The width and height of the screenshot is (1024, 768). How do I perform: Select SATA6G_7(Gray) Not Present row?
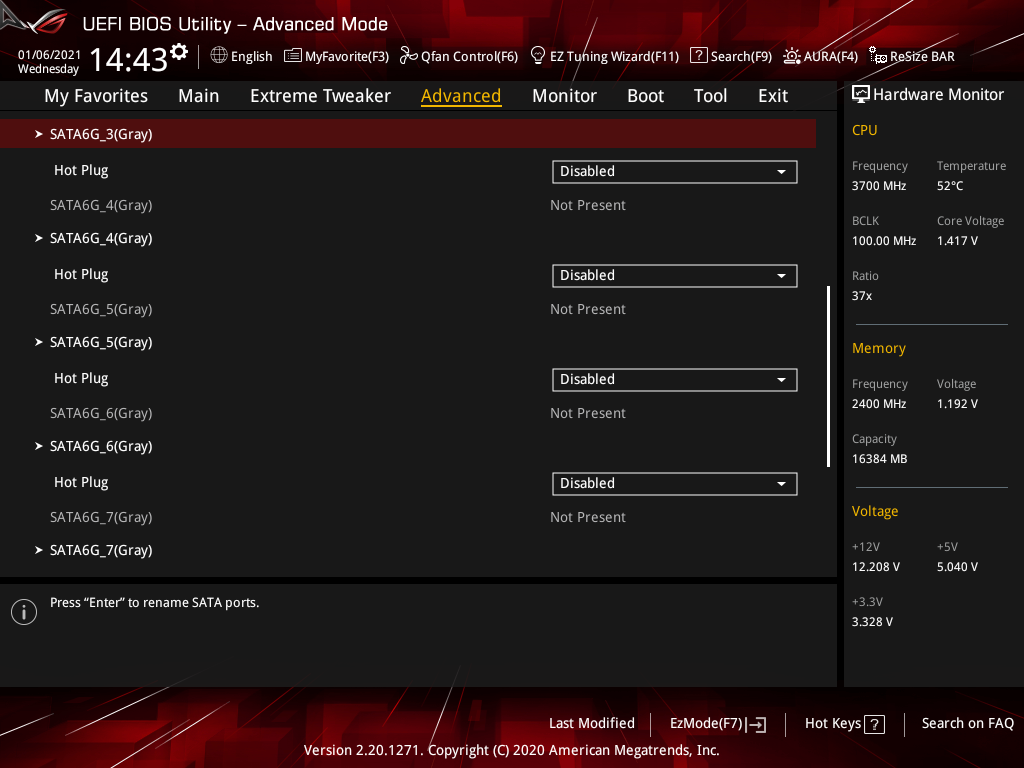pos(408,517)
